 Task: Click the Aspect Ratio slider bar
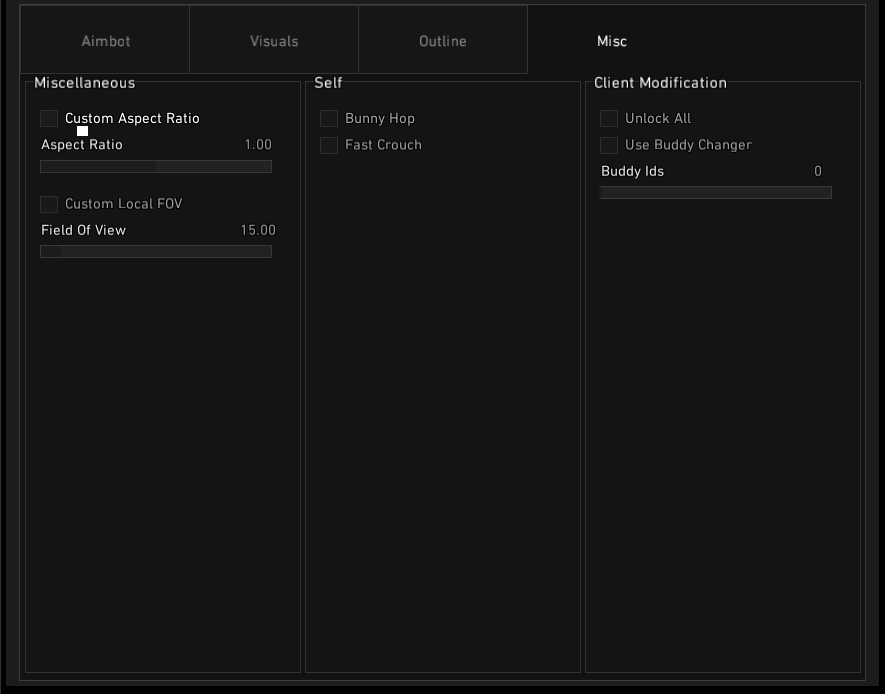click(156, 167)
